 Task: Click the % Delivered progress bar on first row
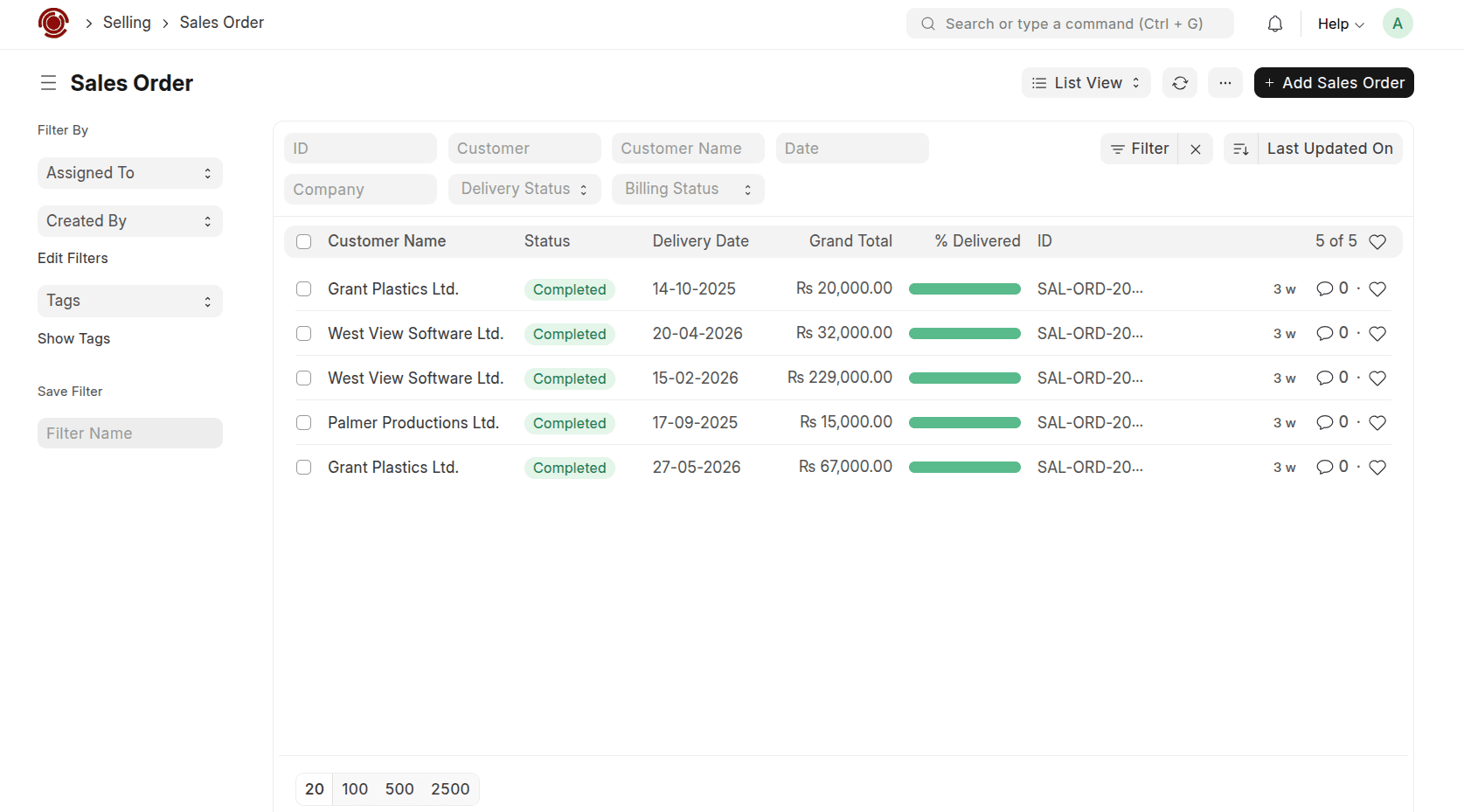pos(964,288)
